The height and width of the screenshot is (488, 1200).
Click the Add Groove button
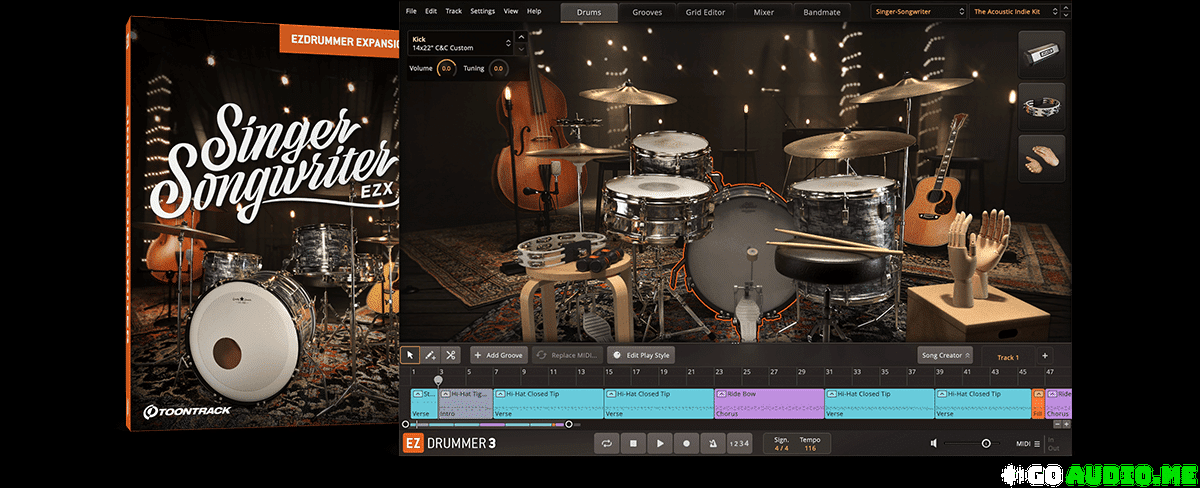[499, 355]
